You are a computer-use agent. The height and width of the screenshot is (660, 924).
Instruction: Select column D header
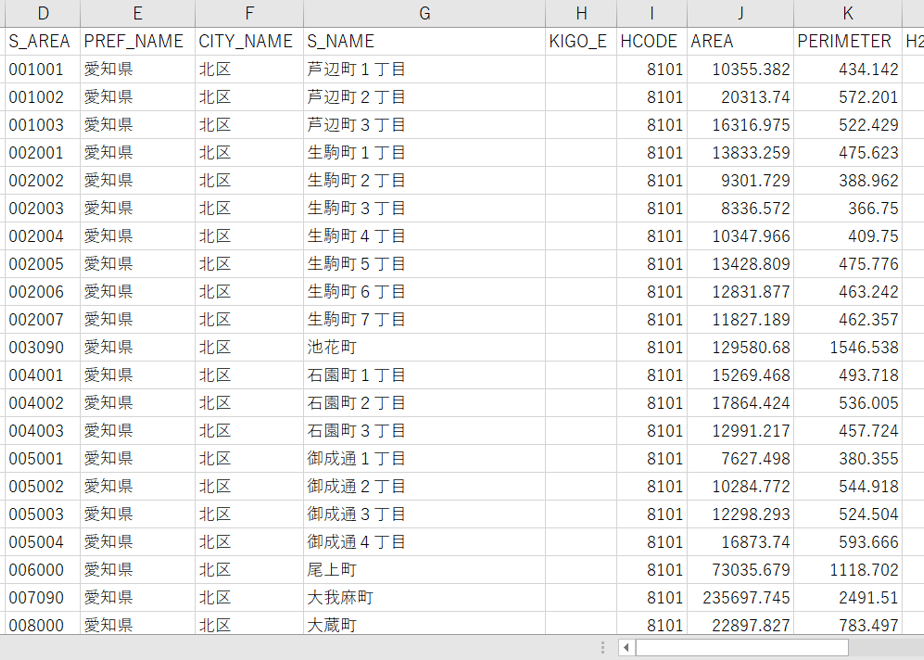tap(42, 14)
